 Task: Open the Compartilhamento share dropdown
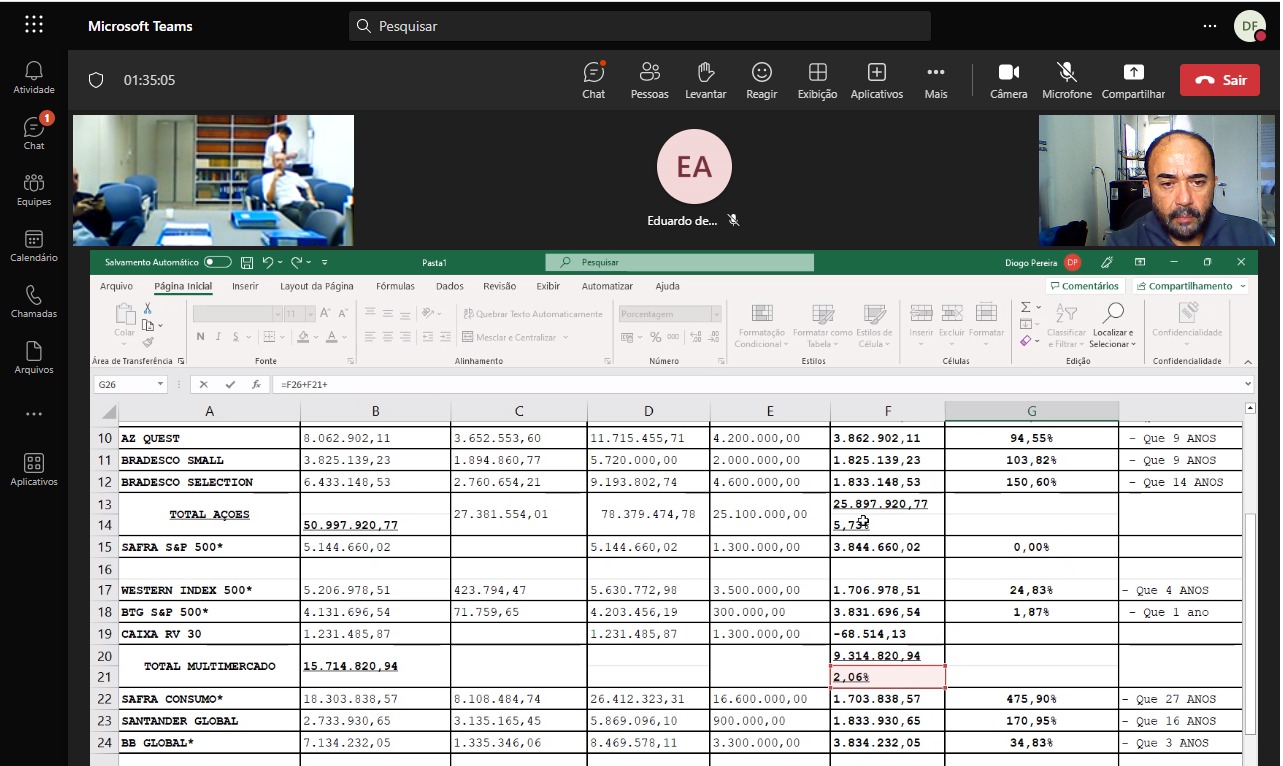click(x=1191, y=286)
